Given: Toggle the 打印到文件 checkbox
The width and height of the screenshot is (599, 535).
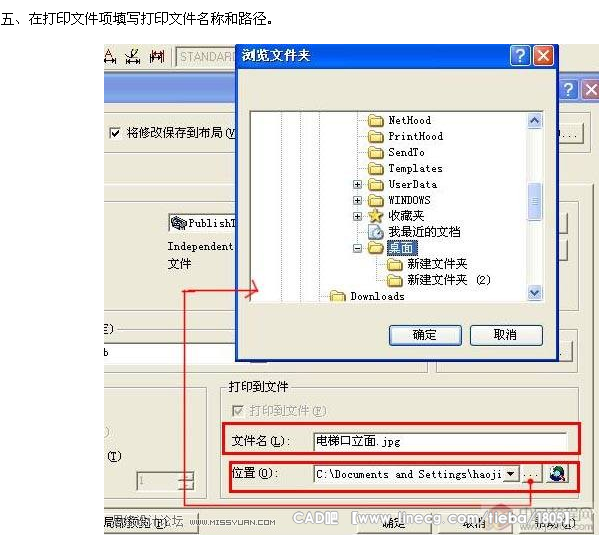Looking at the screenshot, I should (238, 411).
